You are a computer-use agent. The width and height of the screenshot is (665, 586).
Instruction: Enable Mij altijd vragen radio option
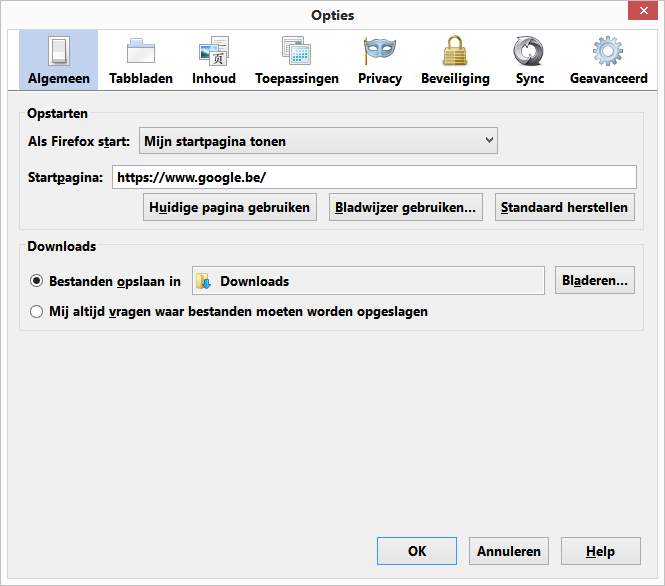pos(36,312)
